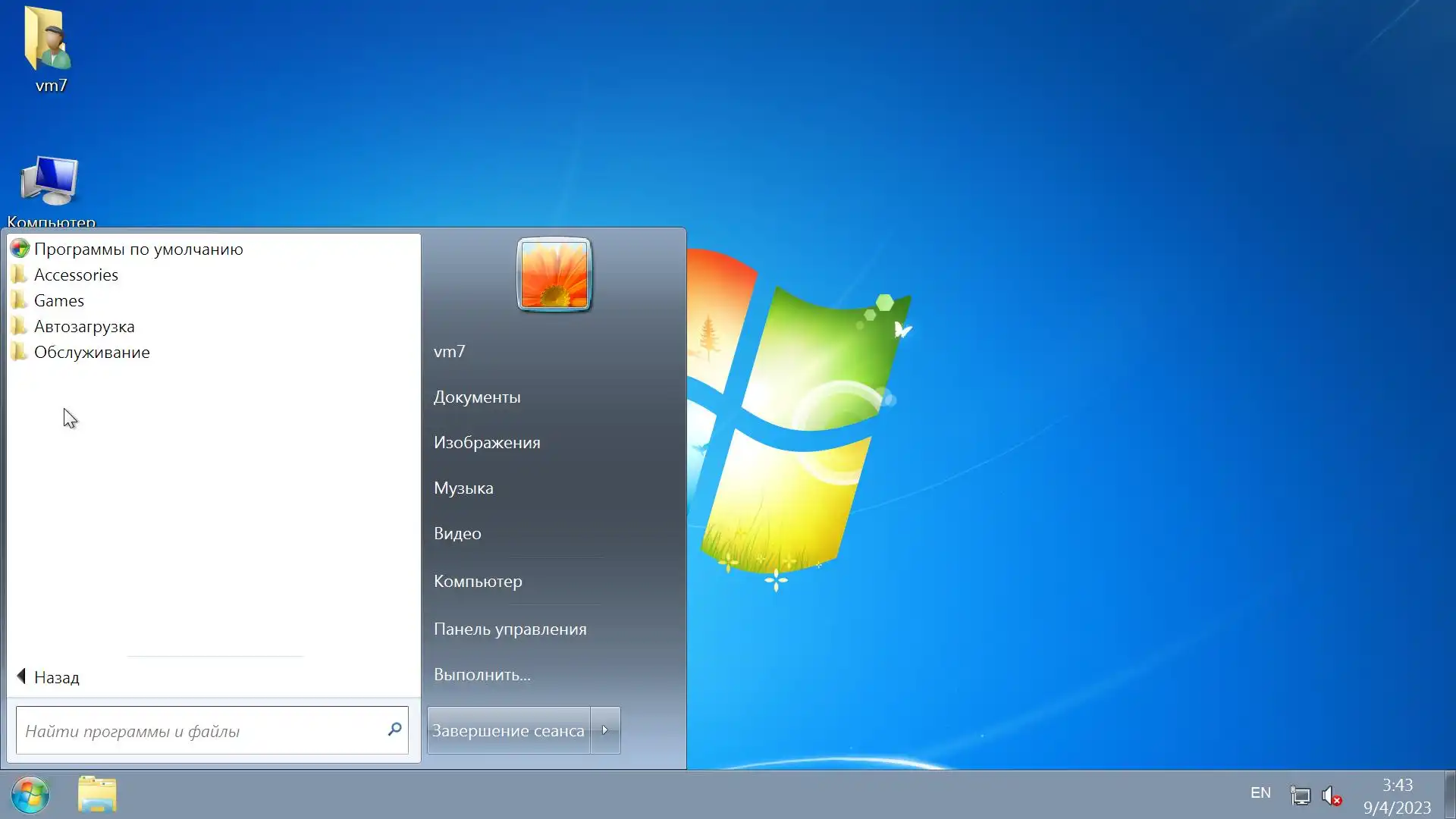Click the network status tray icon
Screen dimensions: 1456x819
[x=1300, y=795]
